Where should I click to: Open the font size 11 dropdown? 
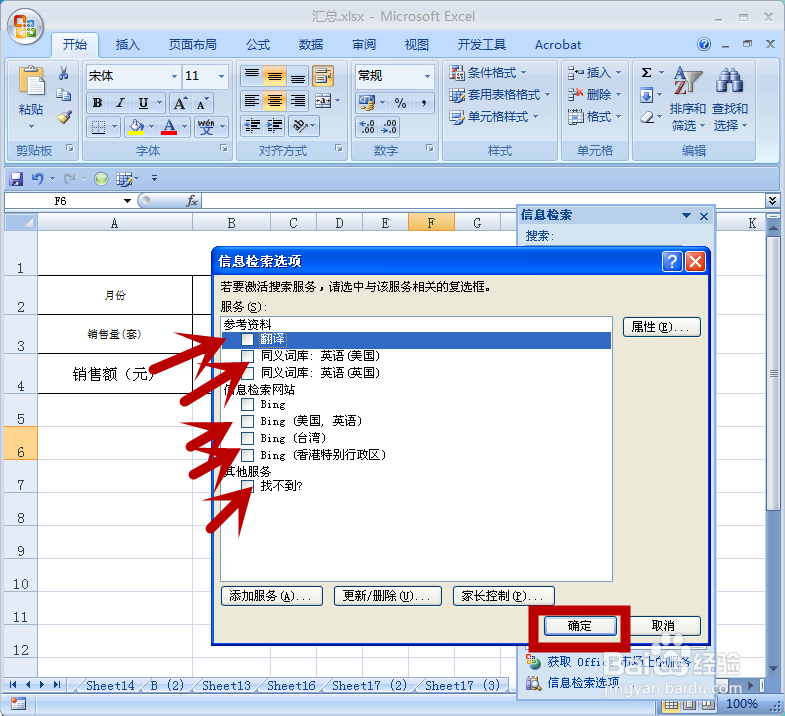[x=221, y=76]
